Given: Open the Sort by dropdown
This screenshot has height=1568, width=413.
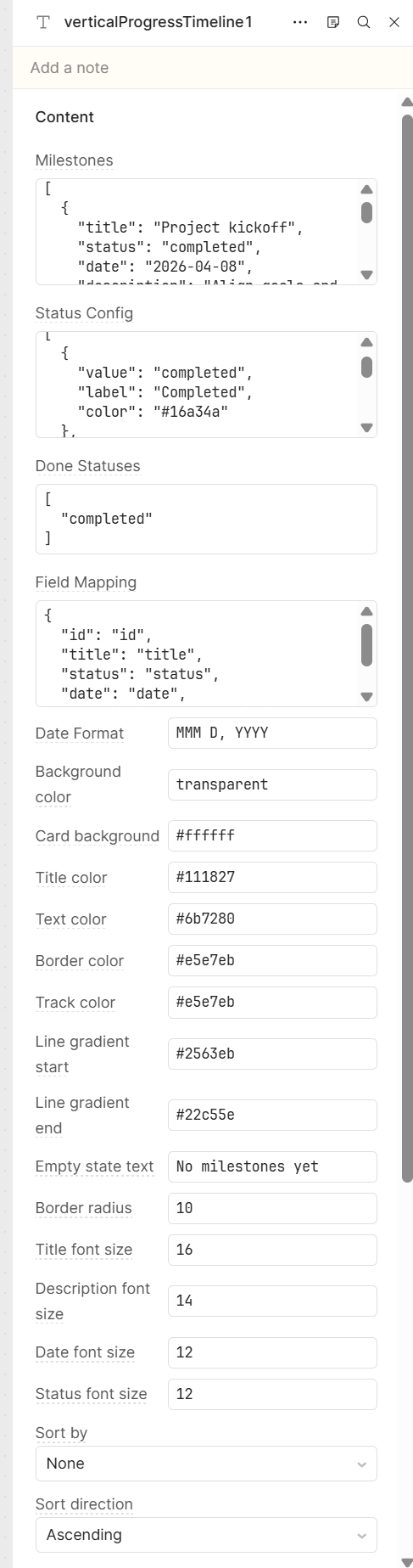Looking at the screenshot, I should [206, 1464].
